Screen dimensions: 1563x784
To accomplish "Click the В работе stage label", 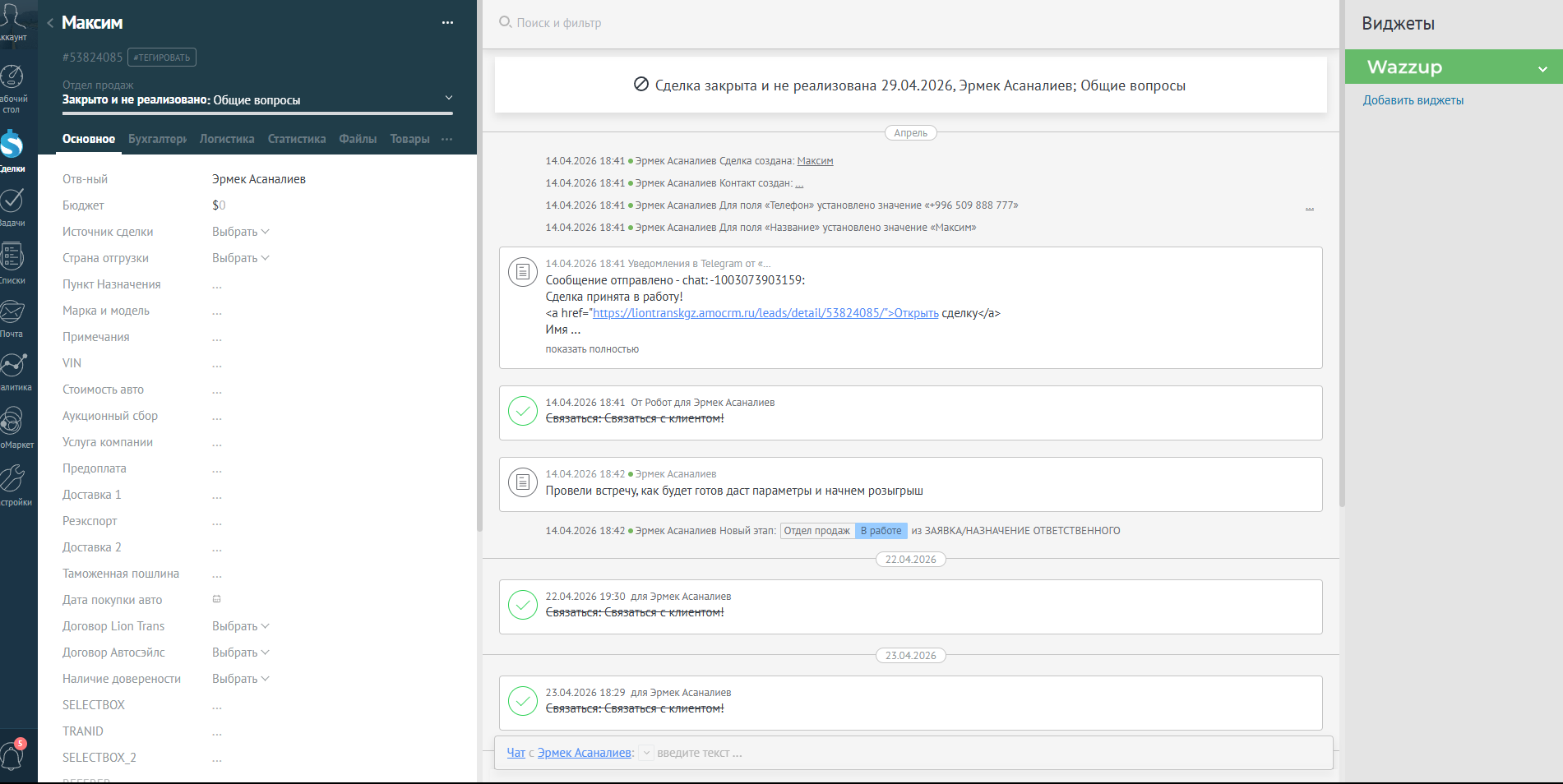I will (881, 531).
